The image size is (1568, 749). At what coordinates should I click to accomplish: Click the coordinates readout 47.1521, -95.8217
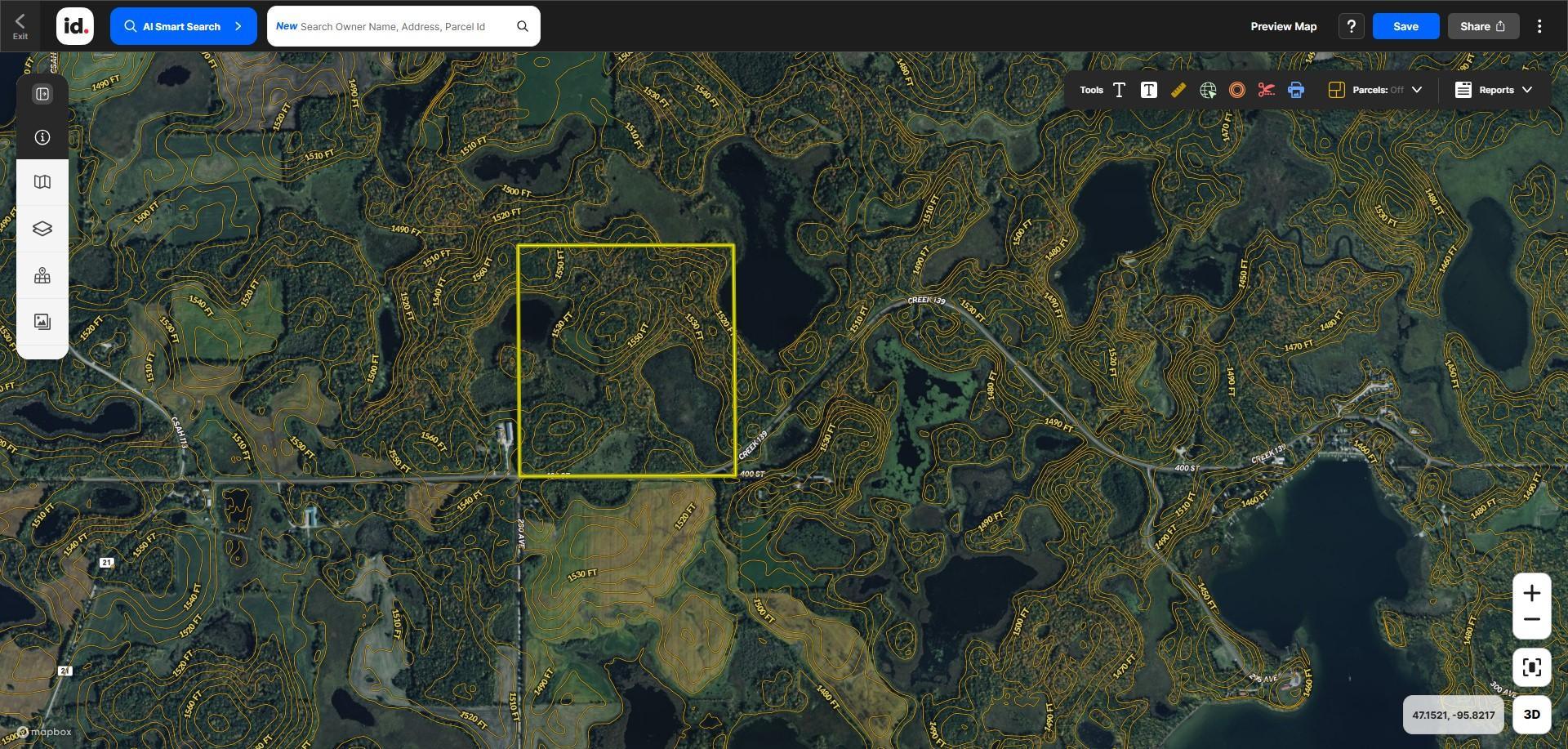pos(1454,715)
